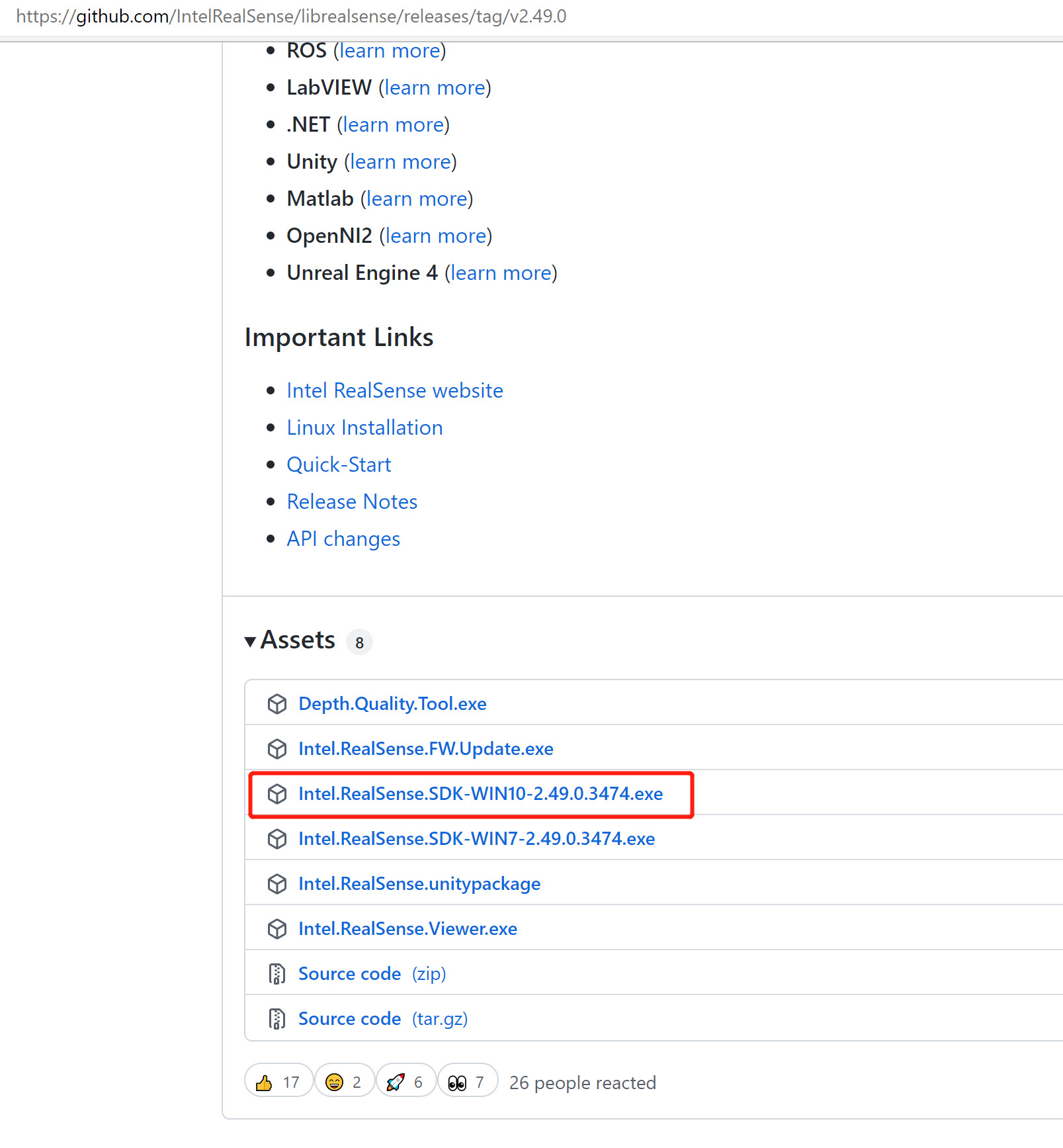Click the zip file icon beside Source code (zip)
The height and width of the screenshot is (1148, 1063).
click(x=277, y=974)
